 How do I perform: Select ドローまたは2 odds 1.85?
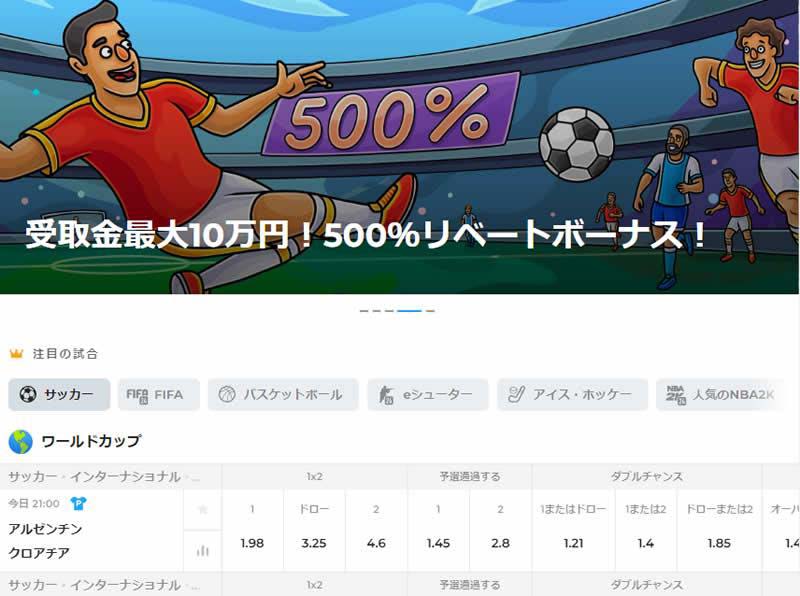pyautogui.click(x=719, y=543)
